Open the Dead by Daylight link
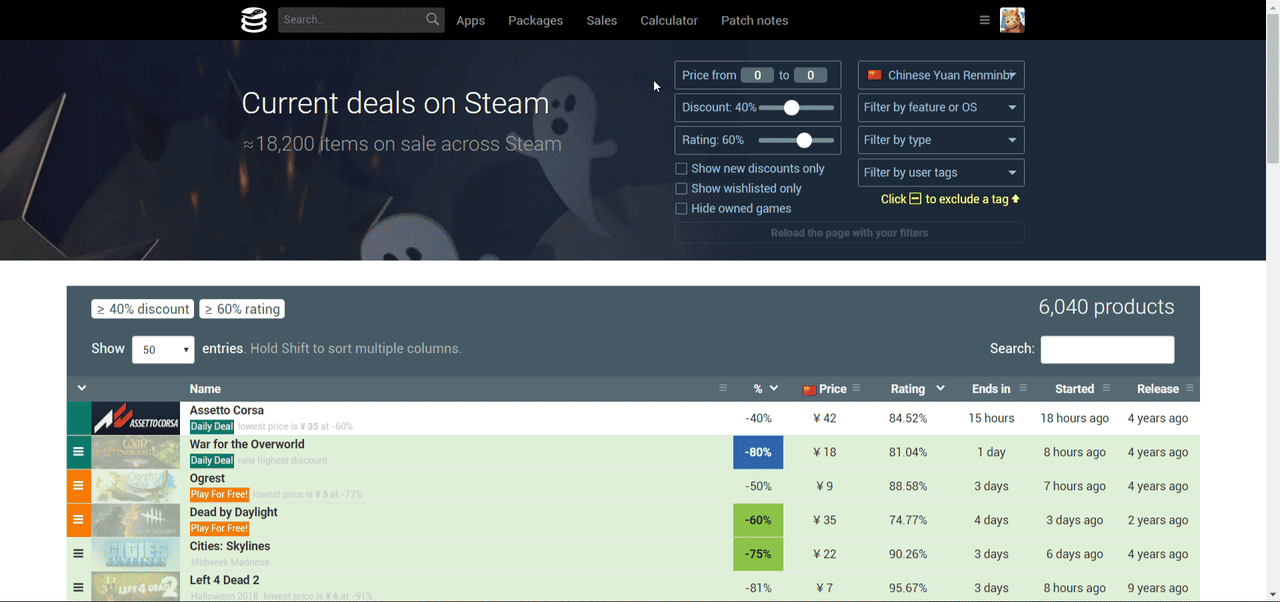Screen dimensions: 1280x602 pyautogui.click(x=234, y=512)
